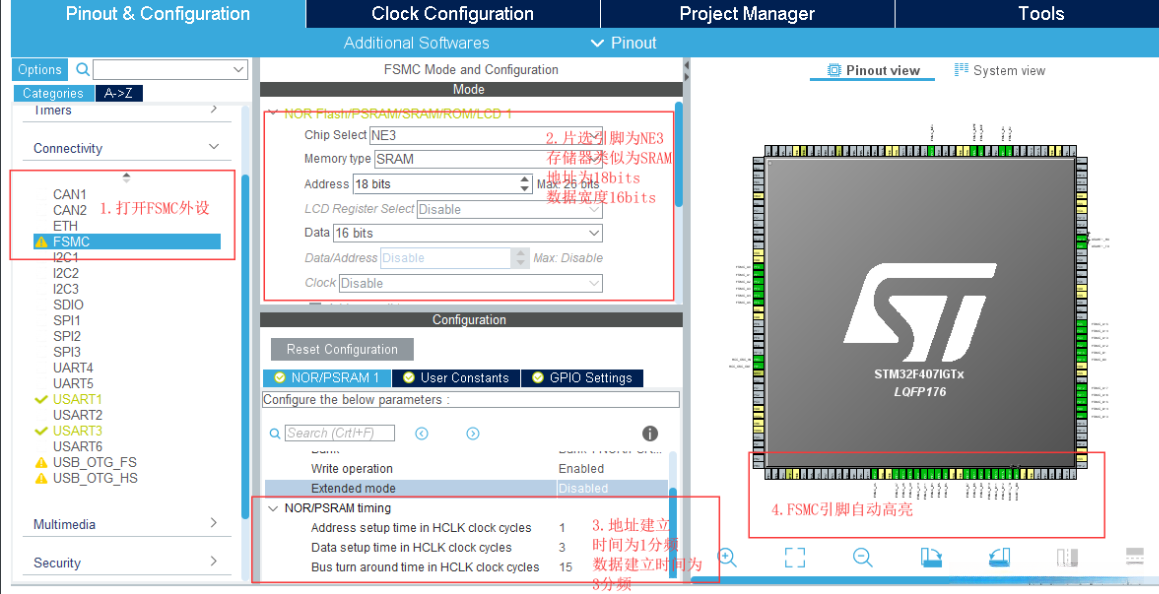Select Pinout & Configuration tab
This screenshot has width=1159, height=594.
click(x=158, y=13)
